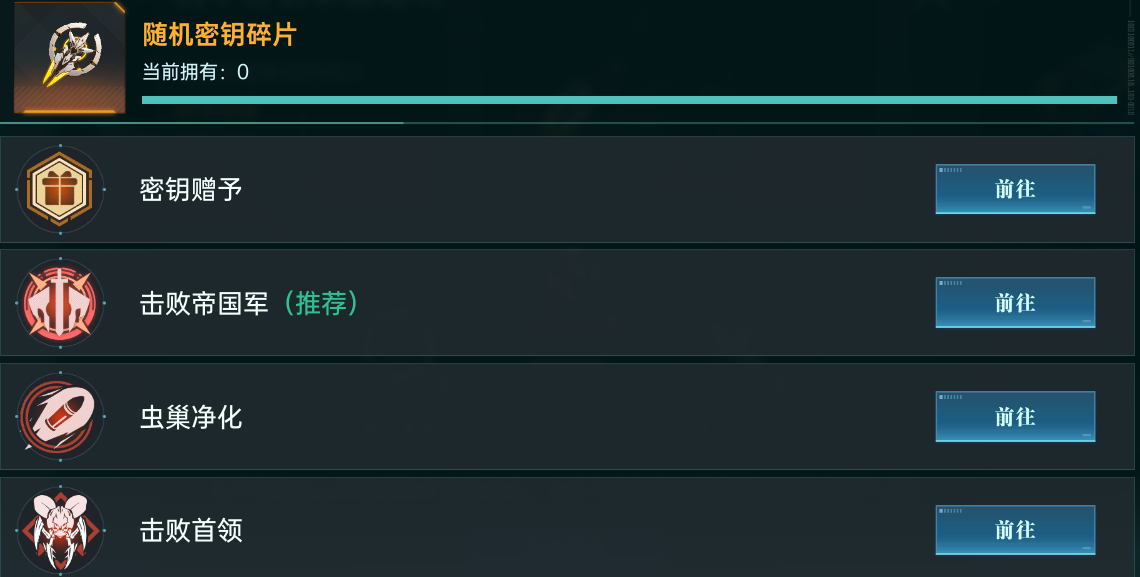
Task: Click the gift box icon for 密钥赠予
Action: [x=60, y=190]
